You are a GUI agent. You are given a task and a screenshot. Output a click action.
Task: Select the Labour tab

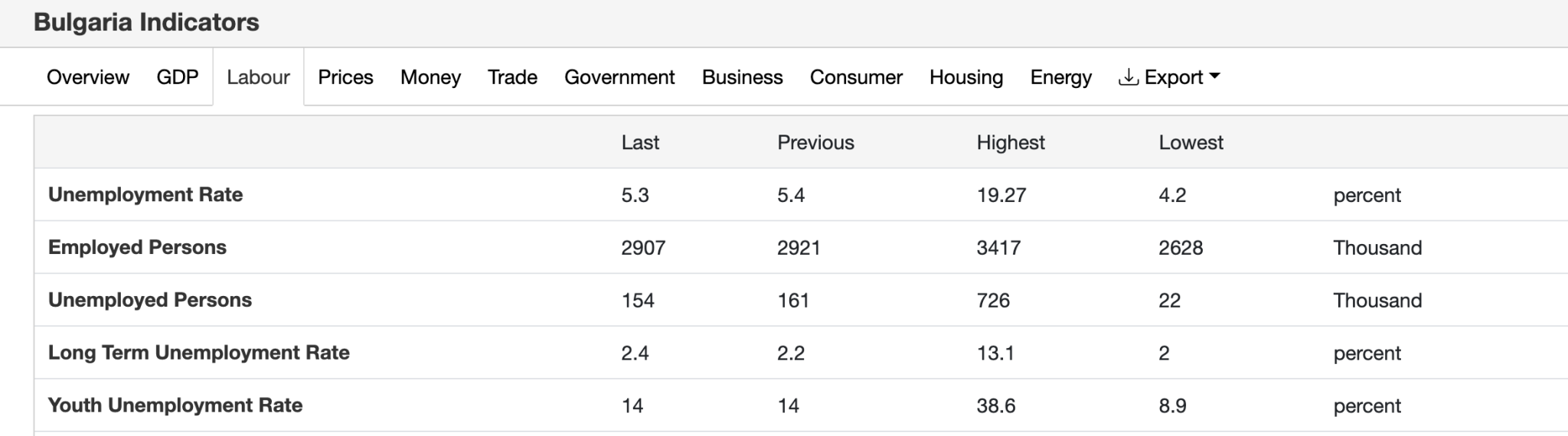coord(258,77)
